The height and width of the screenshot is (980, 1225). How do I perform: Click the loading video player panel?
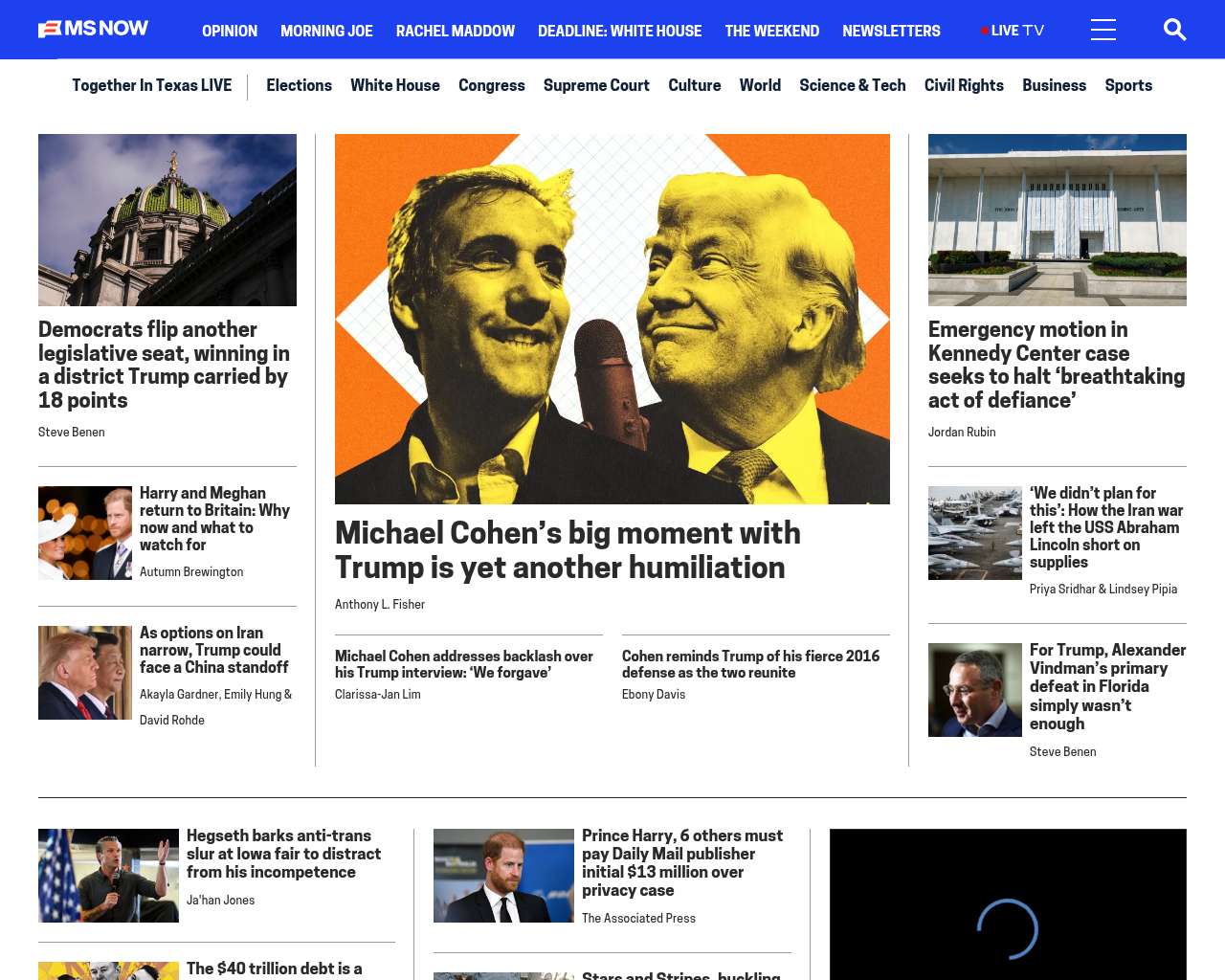coord(1008,904)
